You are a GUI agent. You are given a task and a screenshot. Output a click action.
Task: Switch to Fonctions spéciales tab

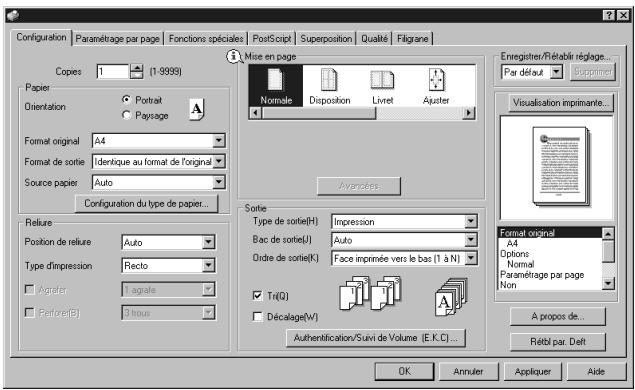click(x=206, y=39)
